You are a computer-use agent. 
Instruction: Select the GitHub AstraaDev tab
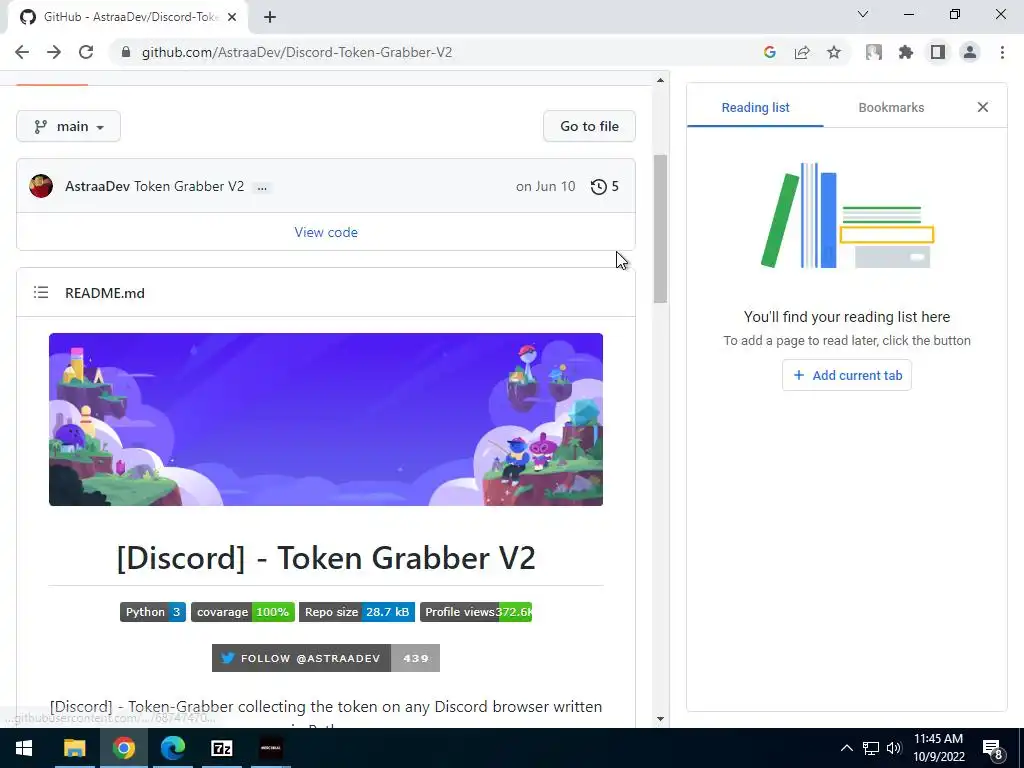(127, 17)
